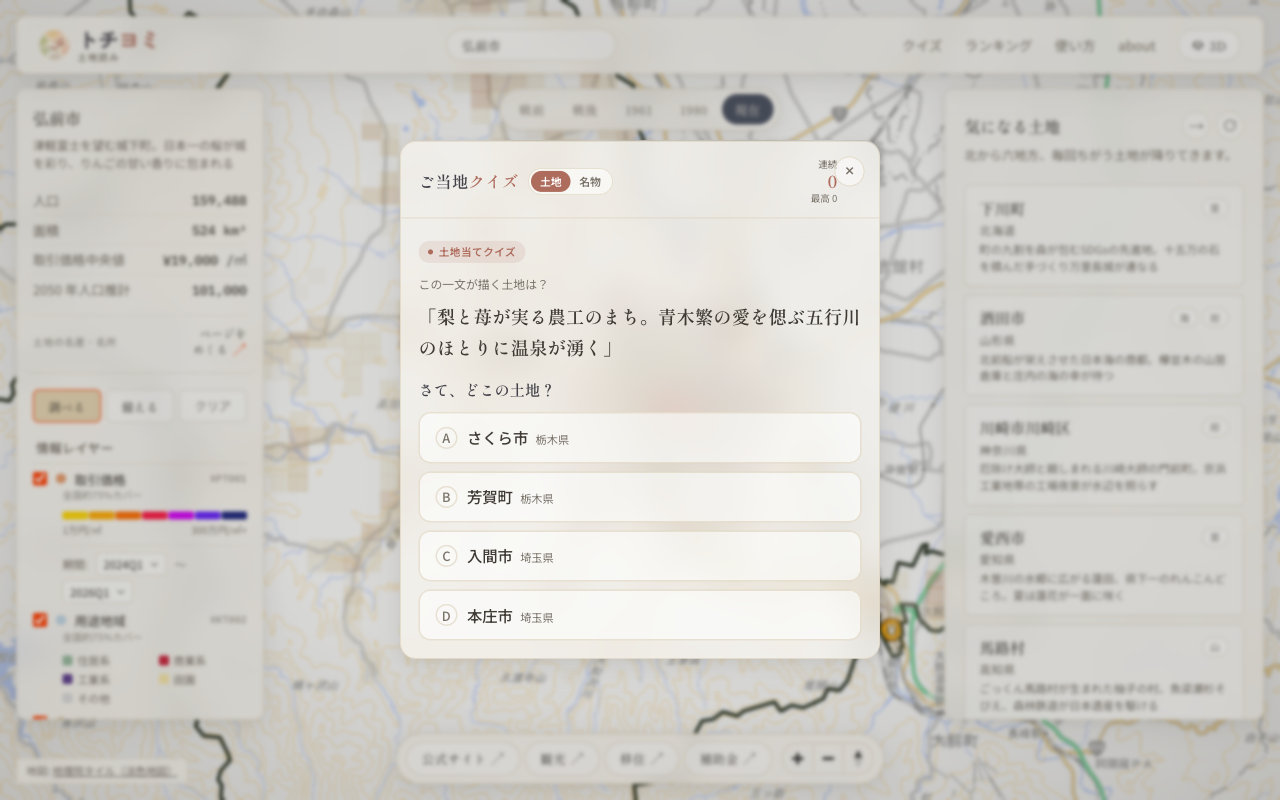Open the 公式サイト external link
The width and height of the screenshot is (1280, 800).
[x=463, y=759]
